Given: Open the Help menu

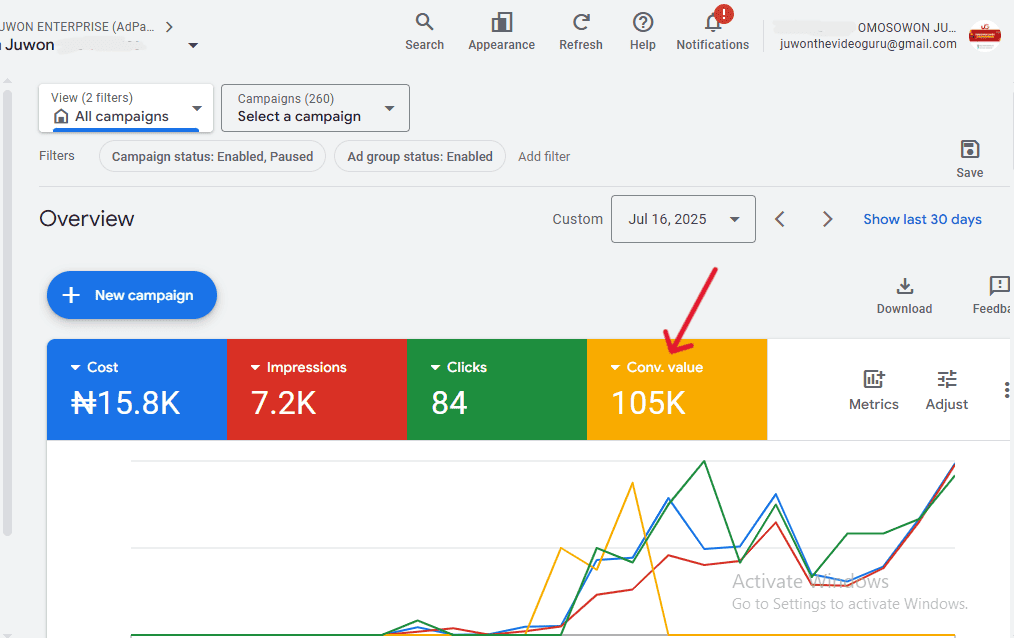Looking at the screenshot, I should tap(642, 31).
